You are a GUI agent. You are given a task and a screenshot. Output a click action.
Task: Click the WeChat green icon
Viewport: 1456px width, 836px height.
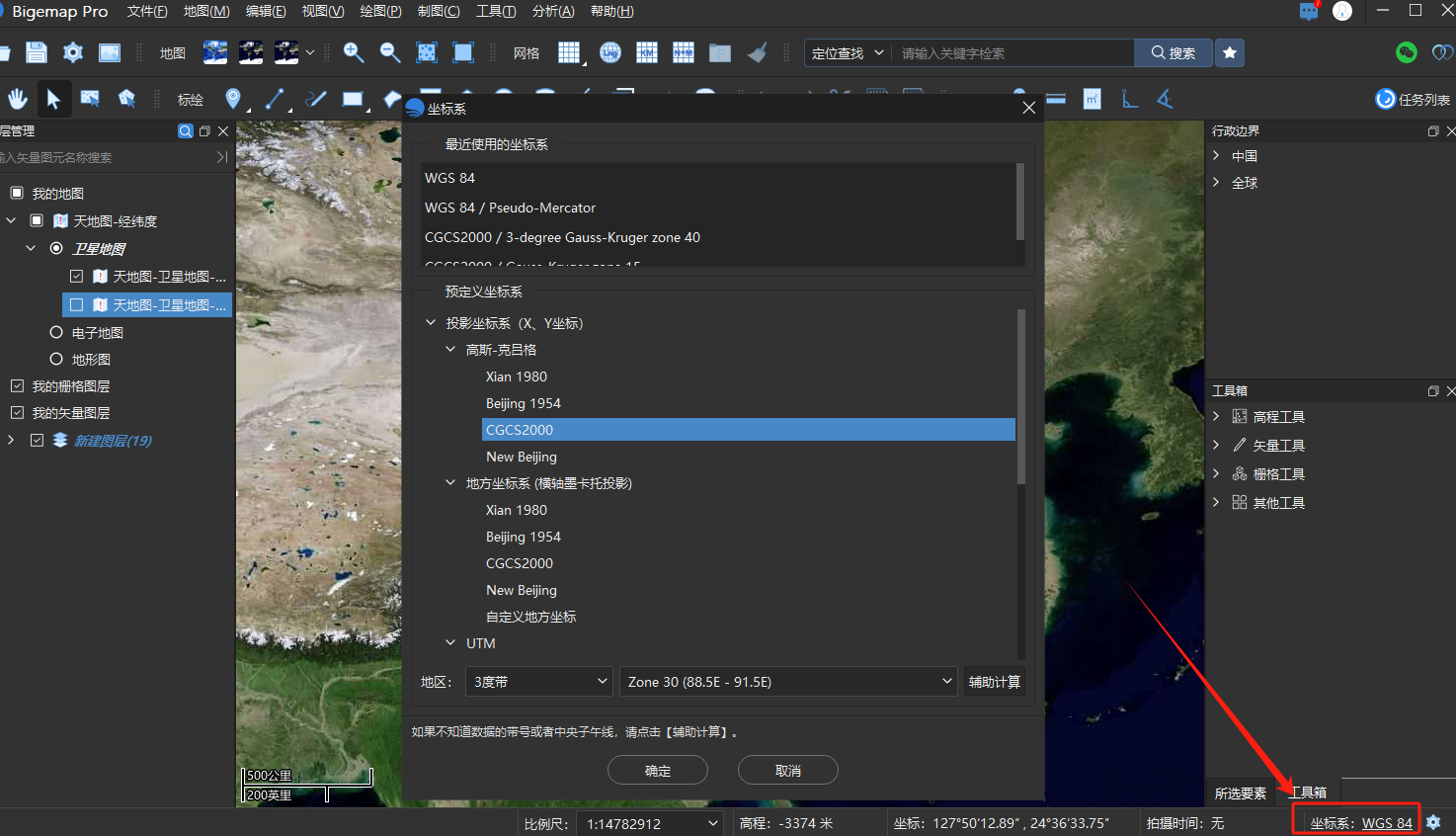tap(1407, 52)
